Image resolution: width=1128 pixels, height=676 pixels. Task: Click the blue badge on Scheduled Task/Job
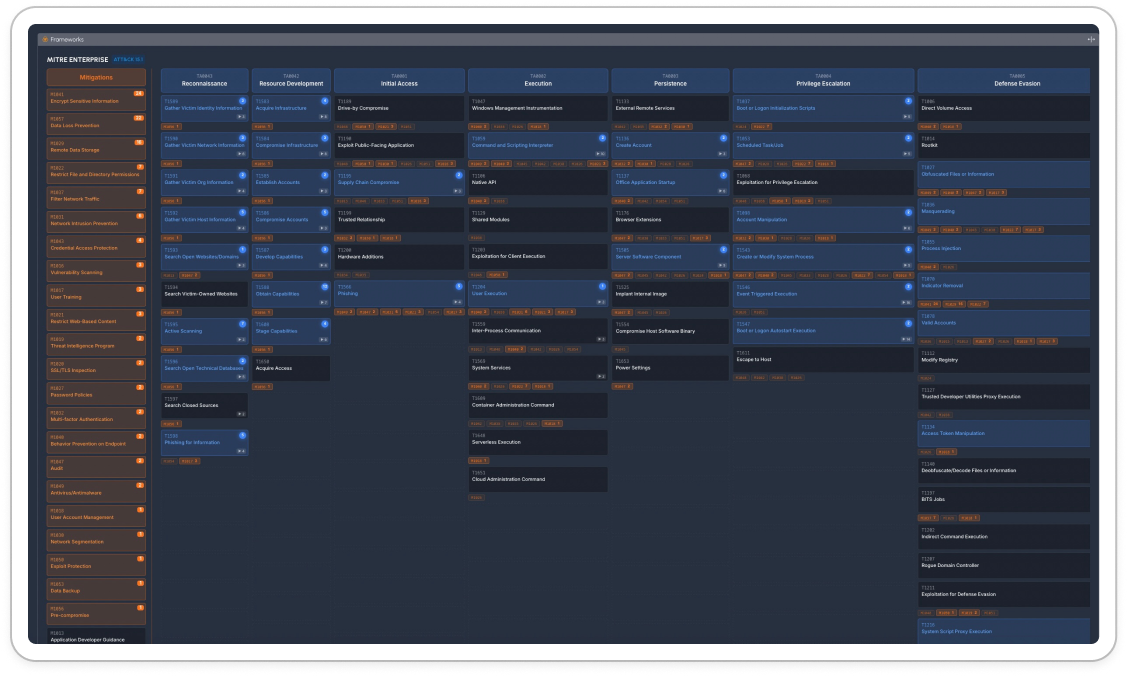tap(908, 138)
